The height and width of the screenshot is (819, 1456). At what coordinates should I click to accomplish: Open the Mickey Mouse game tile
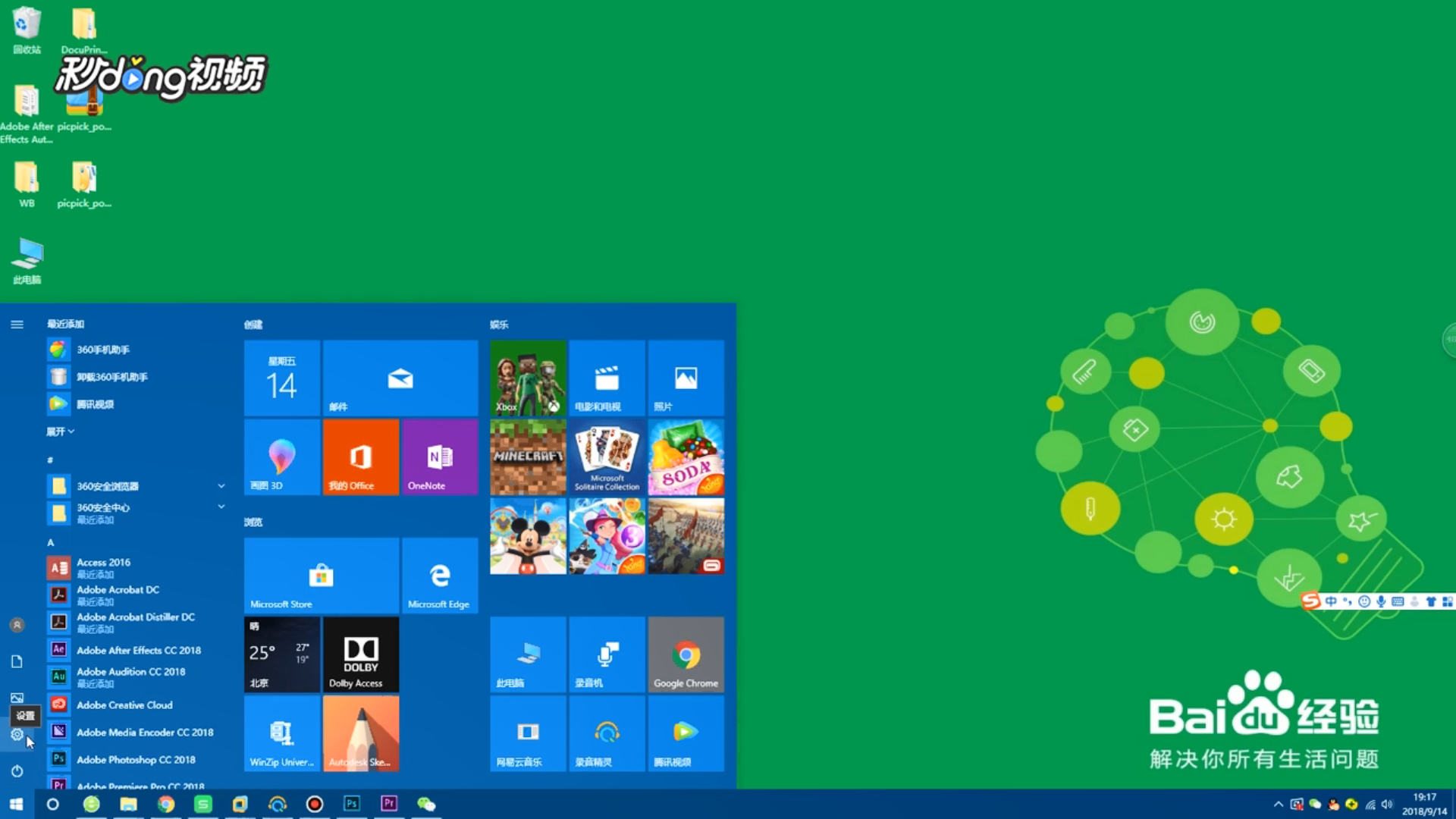528,536
